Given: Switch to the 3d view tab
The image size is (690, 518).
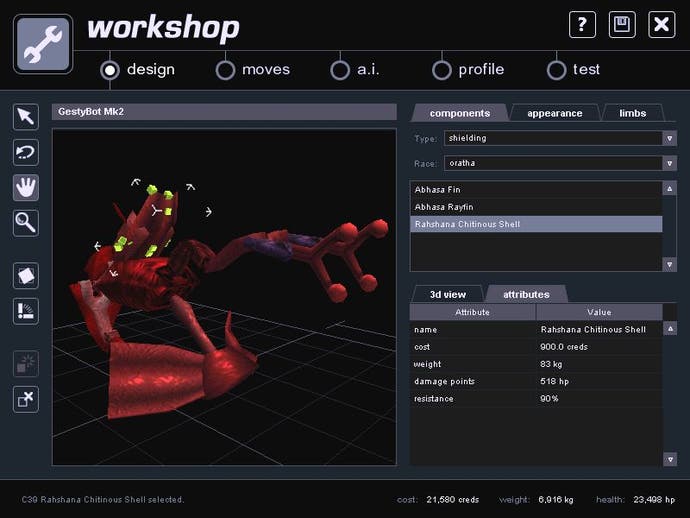Looking at the screenshot, I should click(448, 294).
